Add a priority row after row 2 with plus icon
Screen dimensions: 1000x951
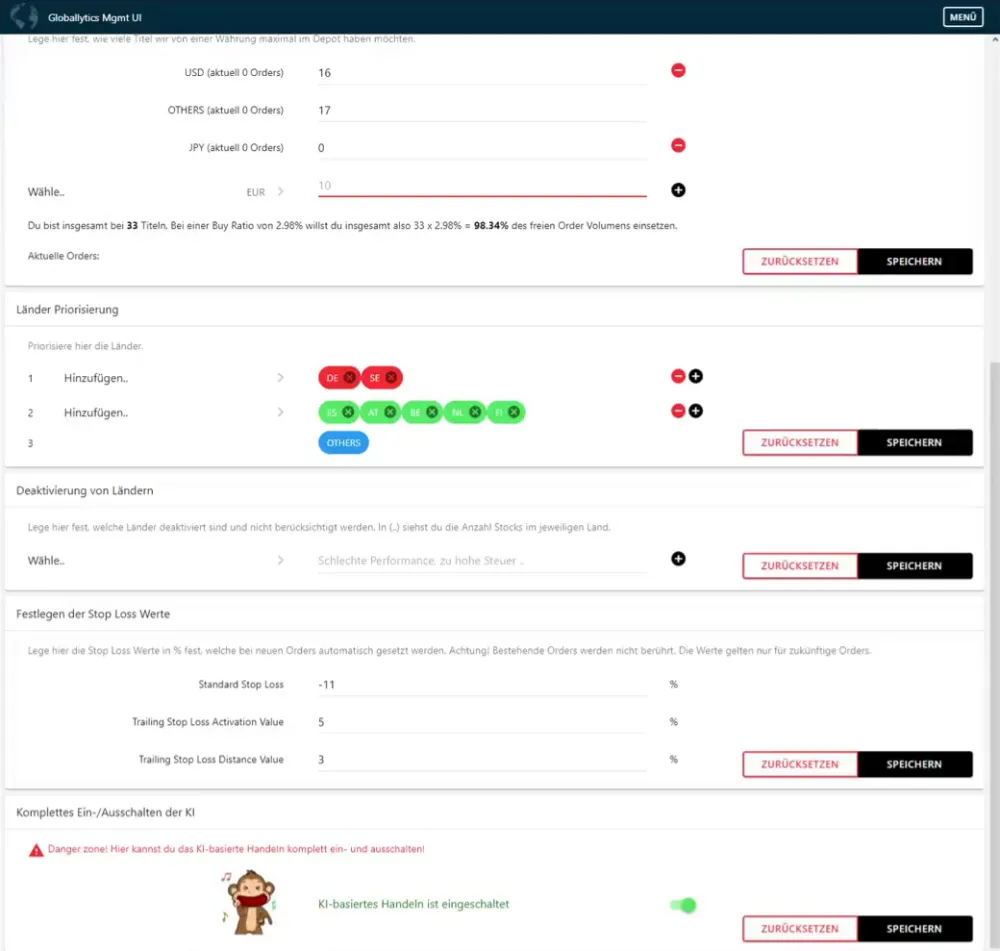click(x=696, y=411)
